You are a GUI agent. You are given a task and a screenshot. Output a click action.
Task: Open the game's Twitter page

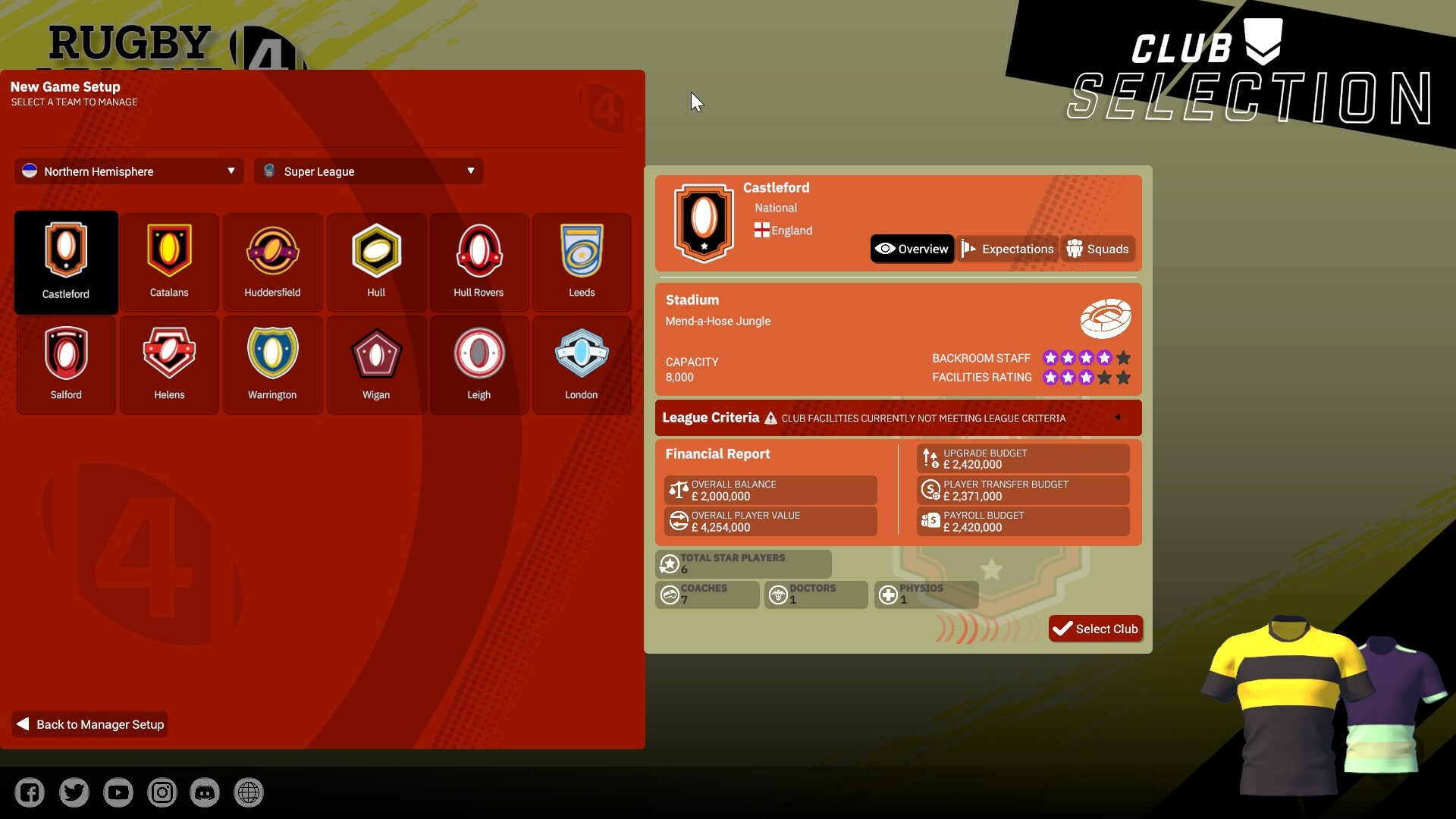74,792
